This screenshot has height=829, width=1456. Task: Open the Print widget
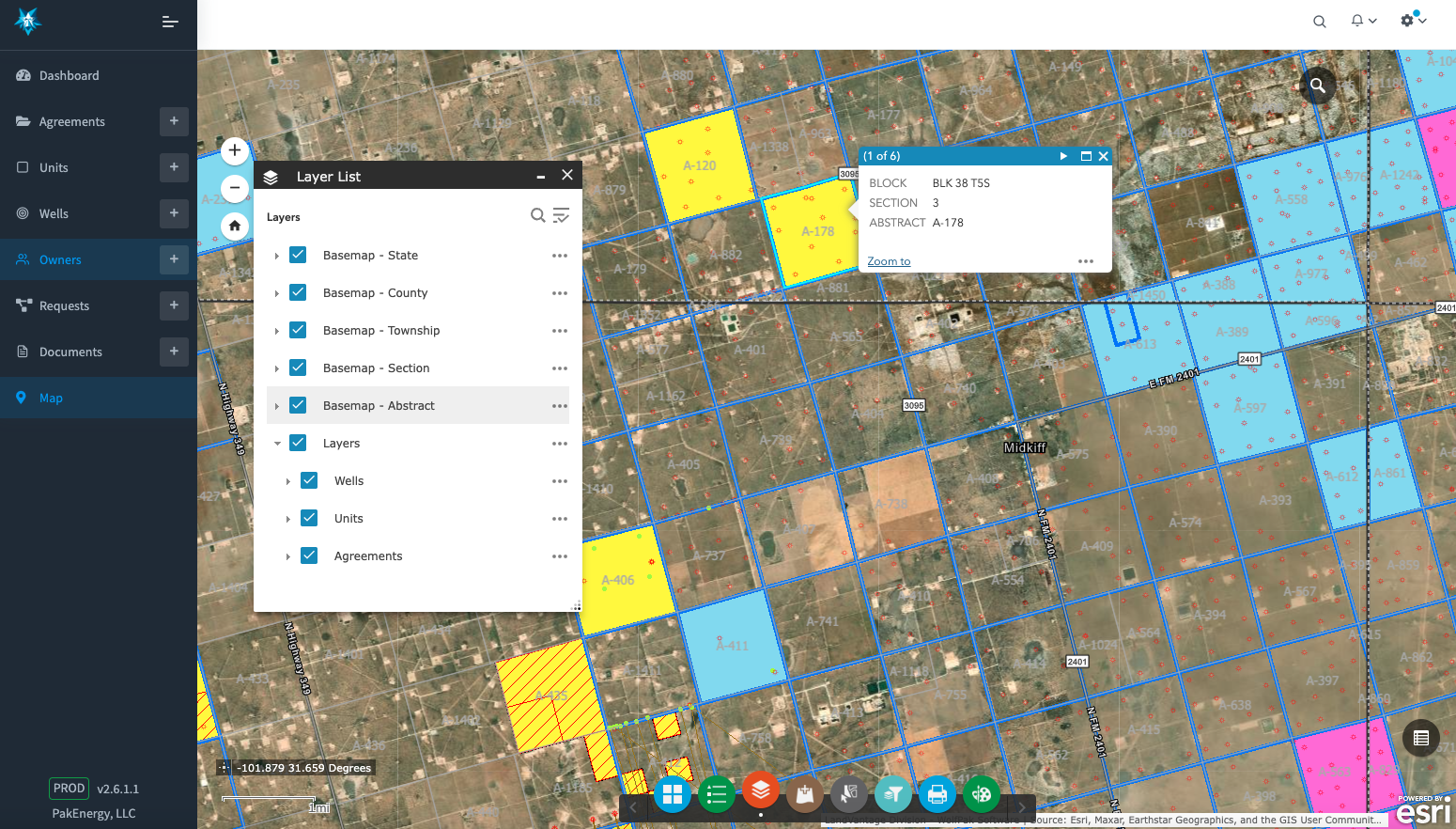pos(937,794)
